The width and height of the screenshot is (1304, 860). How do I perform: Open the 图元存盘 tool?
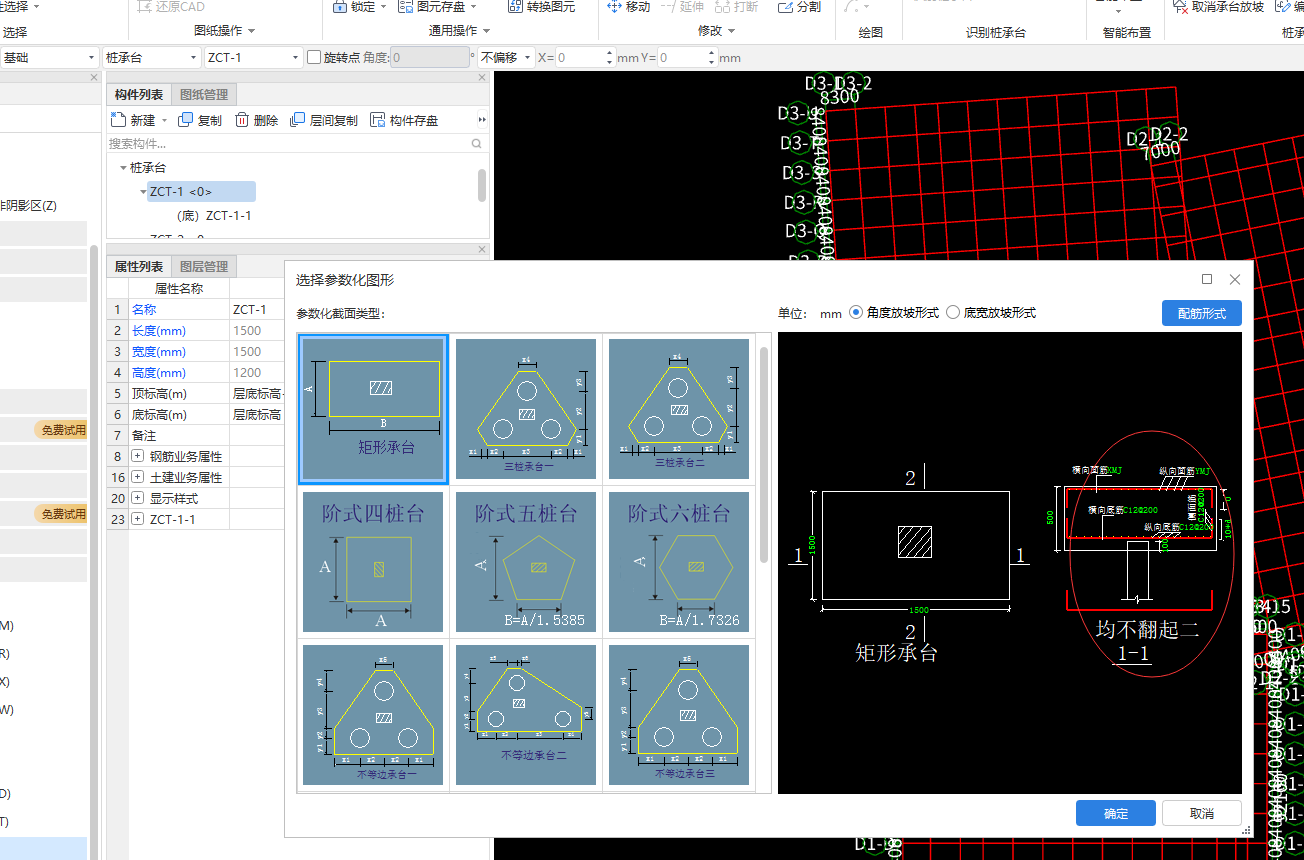(436, 7)
